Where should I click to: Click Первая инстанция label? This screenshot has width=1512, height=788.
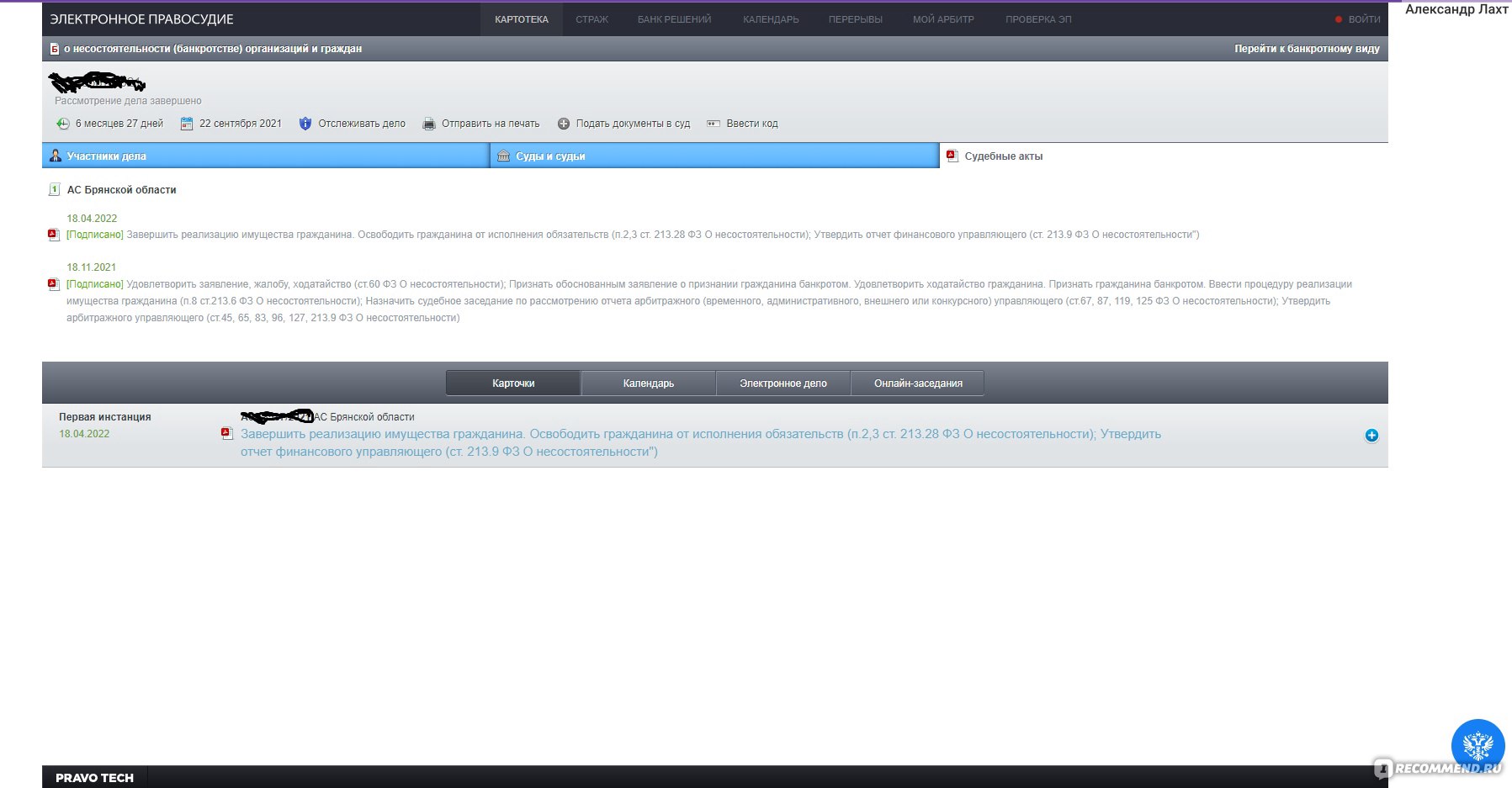coord(105,417)
